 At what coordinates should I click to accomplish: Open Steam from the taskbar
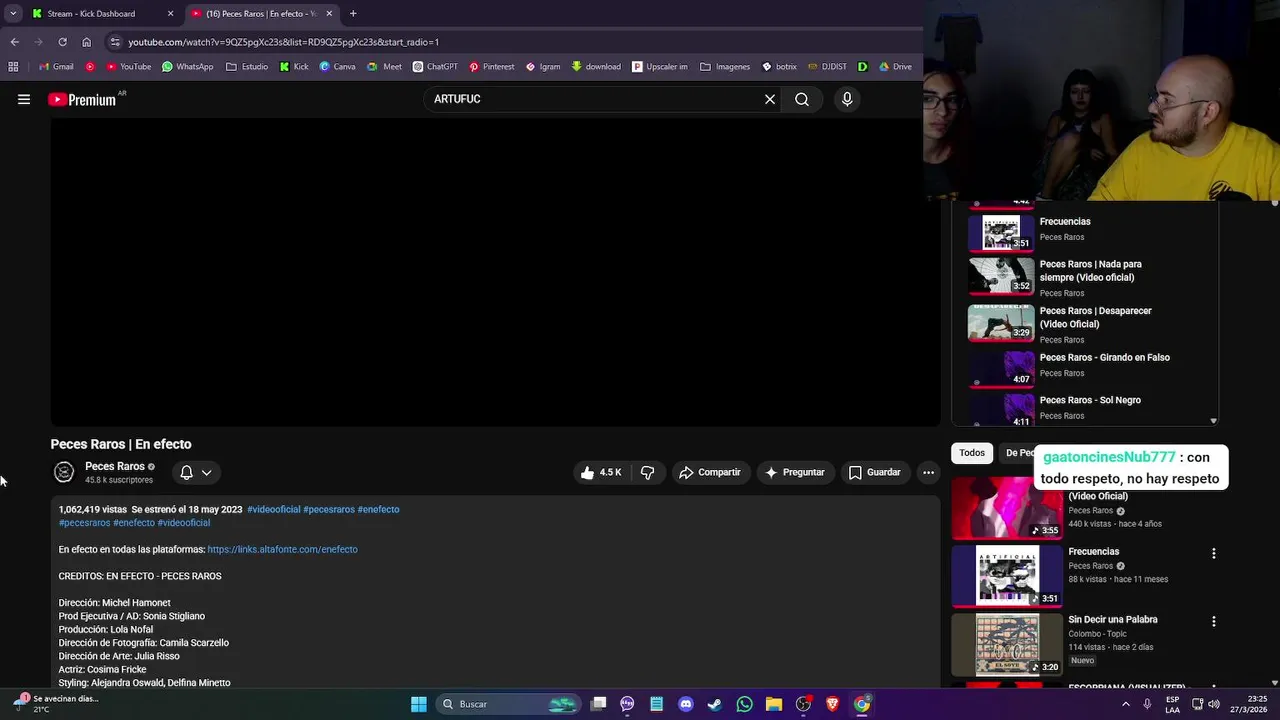click(x=715, y=704)
